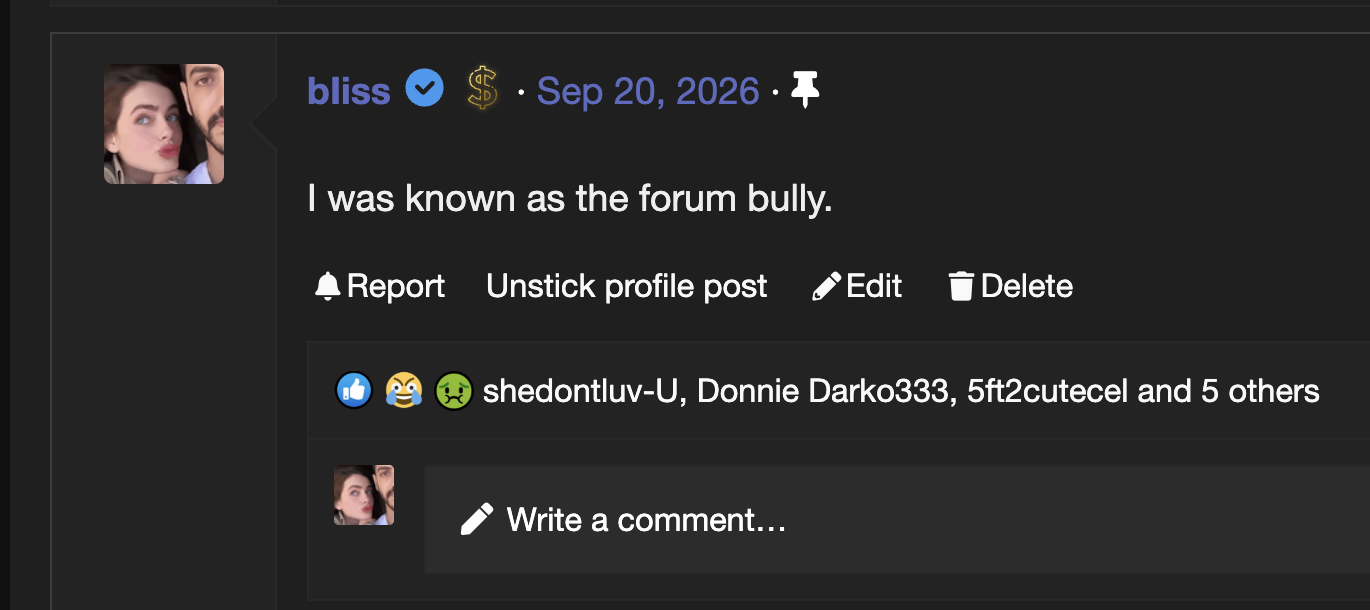Open Donnie Darko333 reactor profile
The image size is (1370, 610).
[822, 391]
